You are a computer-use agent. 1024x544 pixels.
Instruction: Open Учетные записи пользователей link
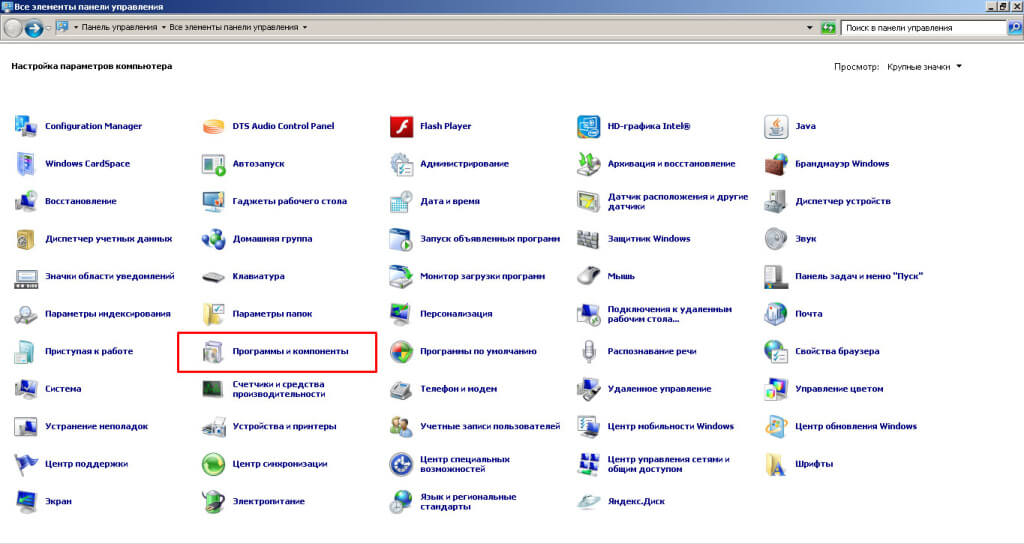490,426
